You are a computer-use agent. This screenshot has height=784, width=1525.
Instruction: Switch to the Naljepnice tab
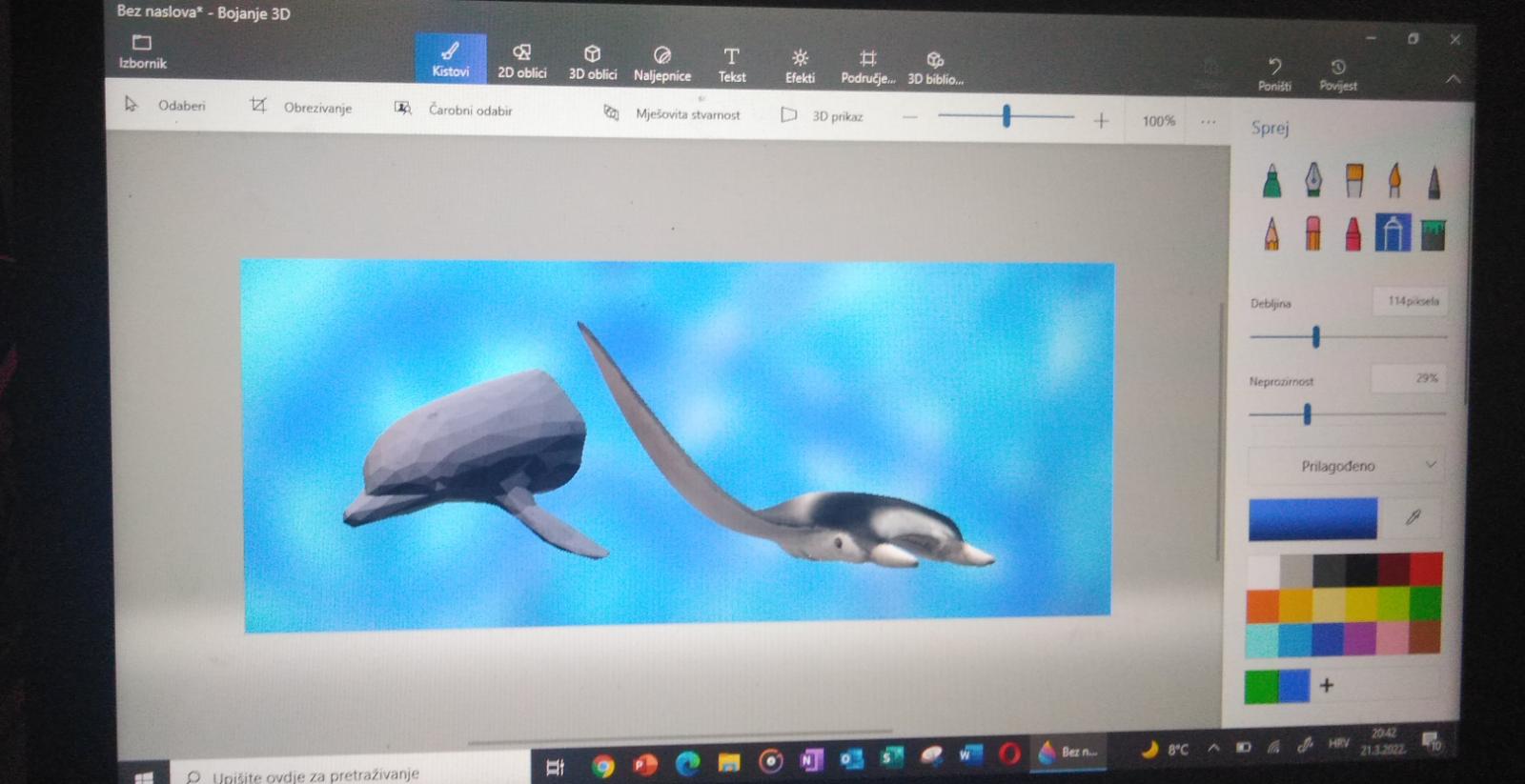point(662,63)
